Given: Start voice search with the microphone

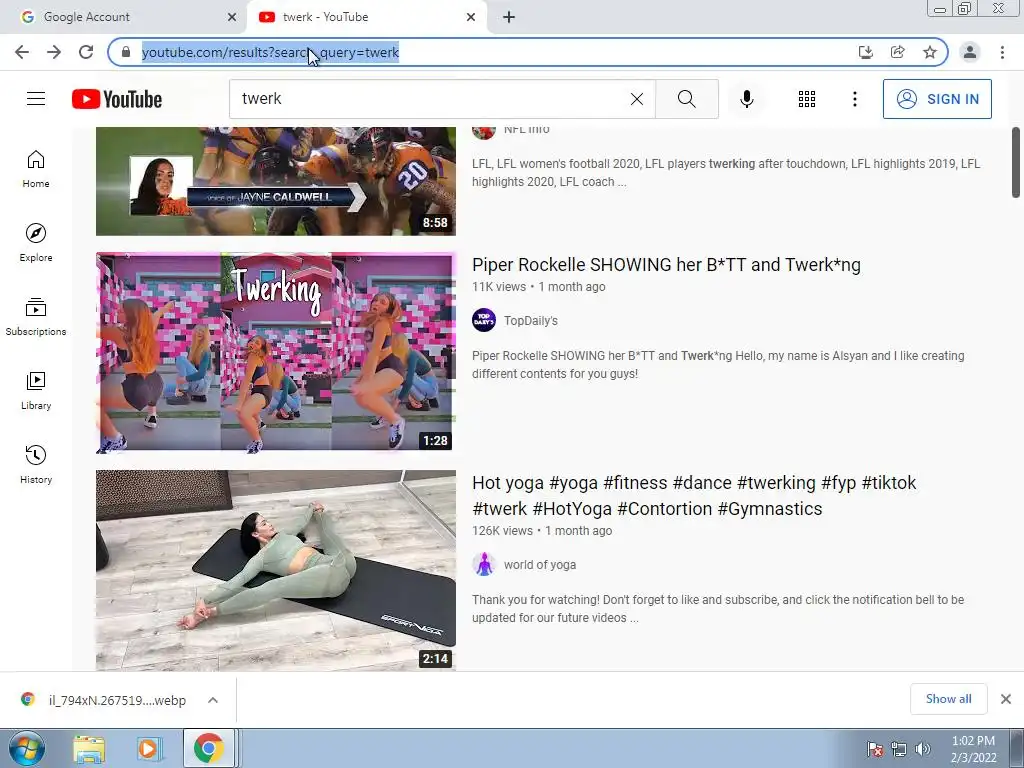Looking at the screenshot, I should pyautogui.click(x=747, y=99).
